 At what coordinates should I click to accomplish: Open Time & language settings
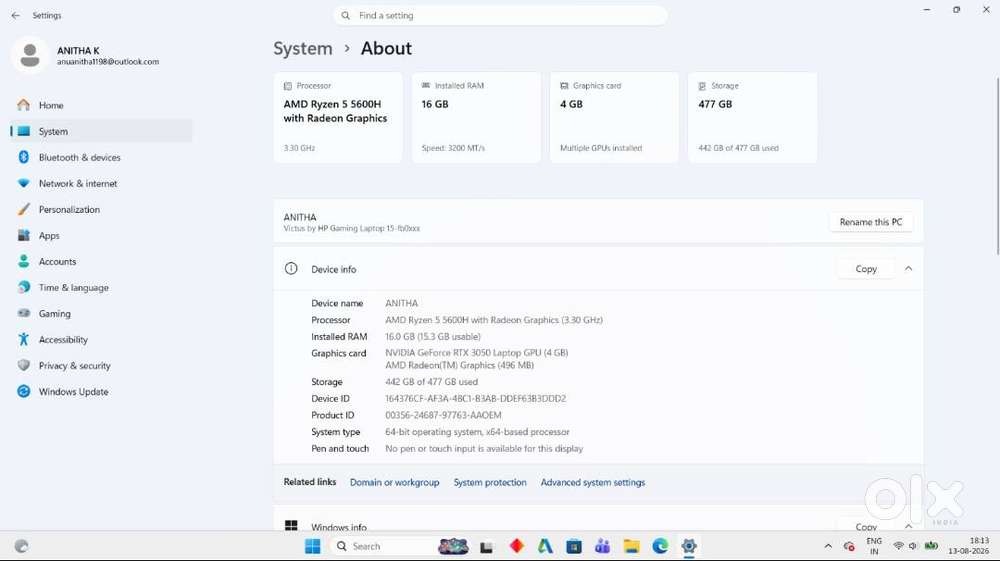(102, 288)
